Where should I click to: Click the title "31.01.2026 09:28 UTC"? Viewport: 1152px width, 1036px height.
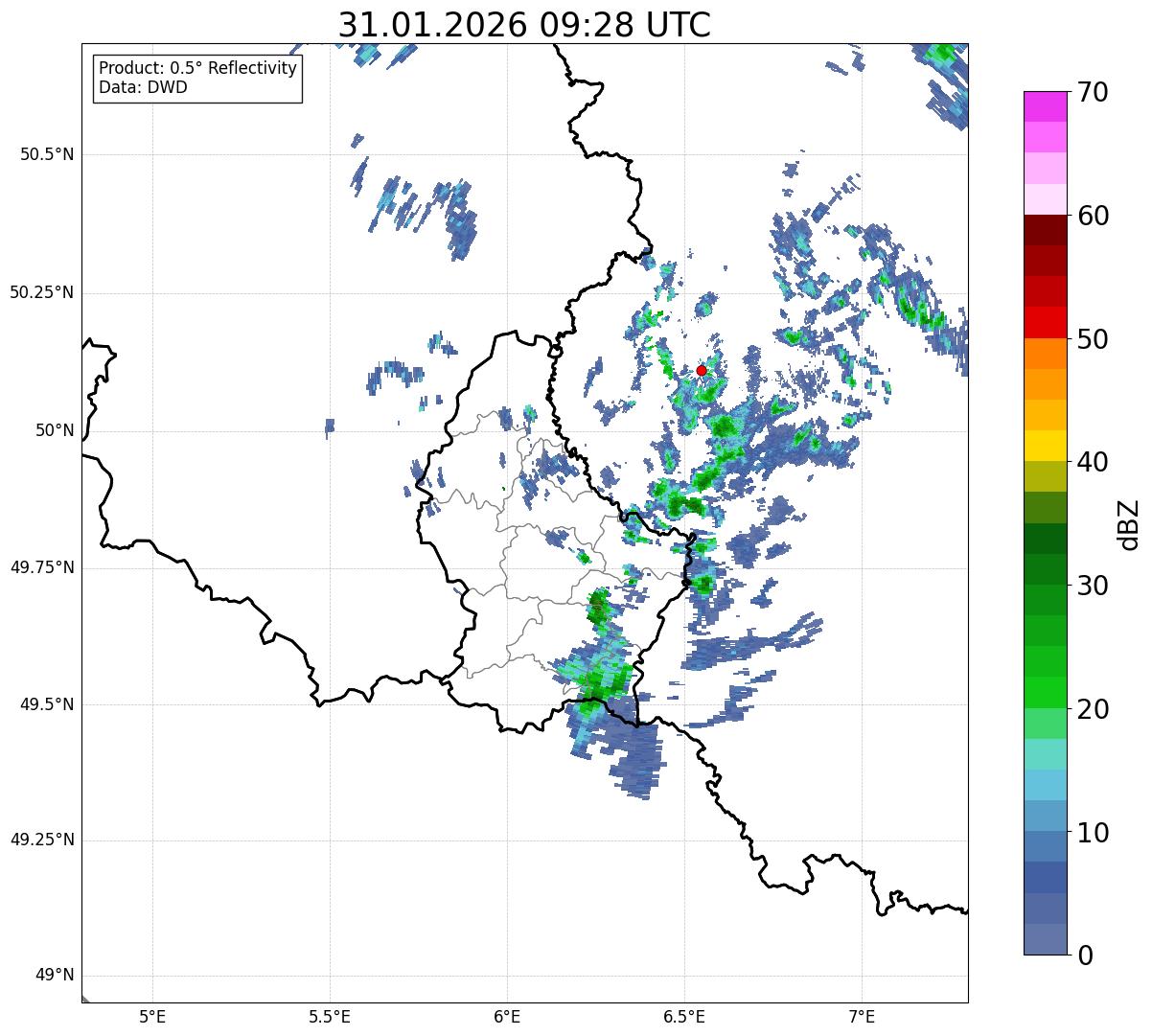coord(524,25)
